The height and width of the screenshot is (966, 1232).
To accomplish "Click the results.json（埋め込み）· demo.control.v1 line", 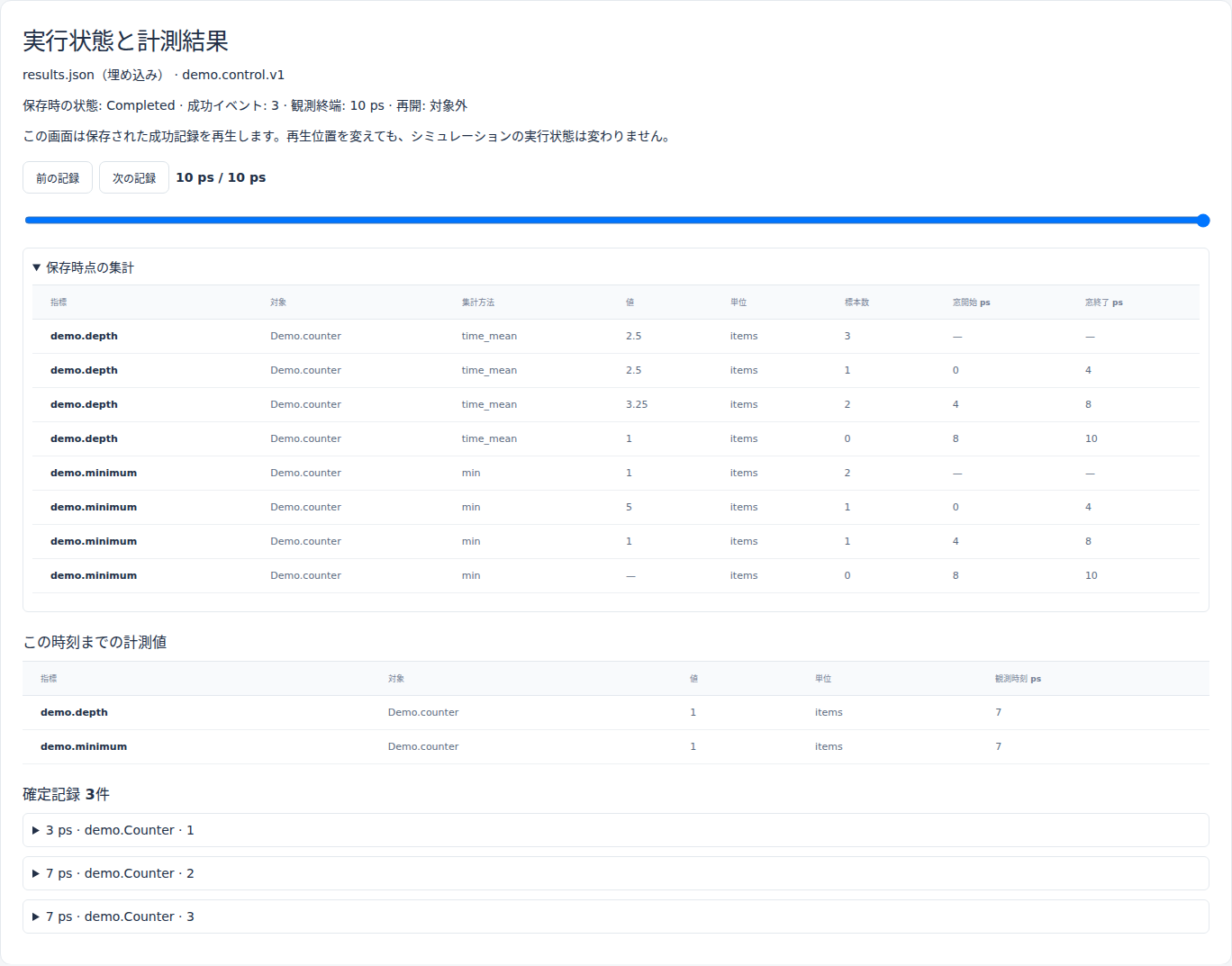I will point(153,75).
